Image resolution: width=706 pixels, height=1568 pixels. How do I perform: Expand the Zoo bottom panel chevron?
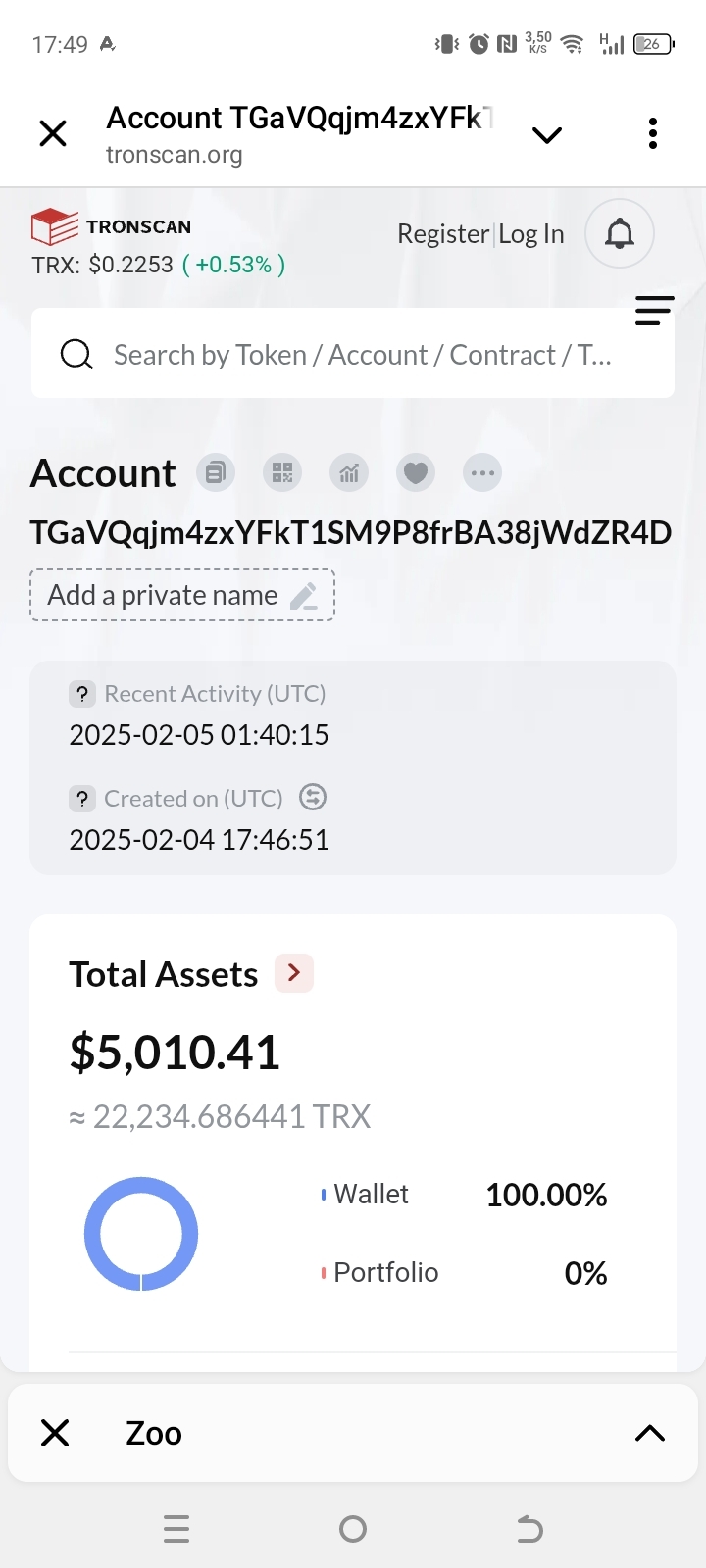(650, 1434)
